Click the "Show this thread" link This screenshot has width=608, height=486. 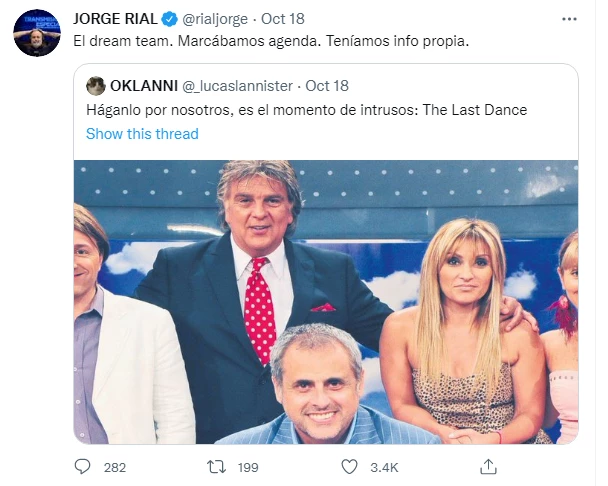[x=142, y=133]
